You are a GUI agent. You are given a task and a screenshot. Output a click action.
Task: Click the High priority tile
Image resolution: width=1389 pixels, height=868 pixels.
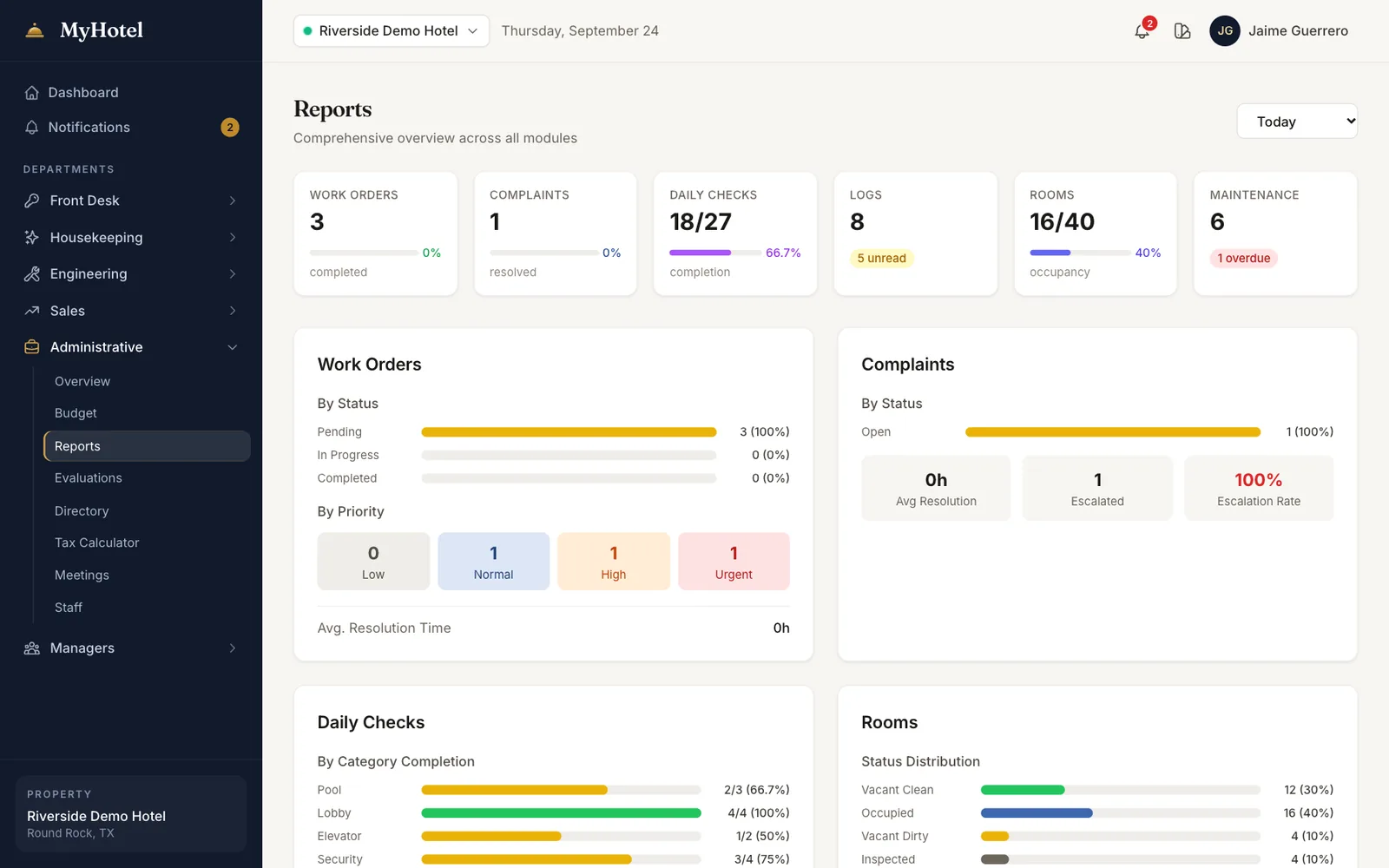614,562
